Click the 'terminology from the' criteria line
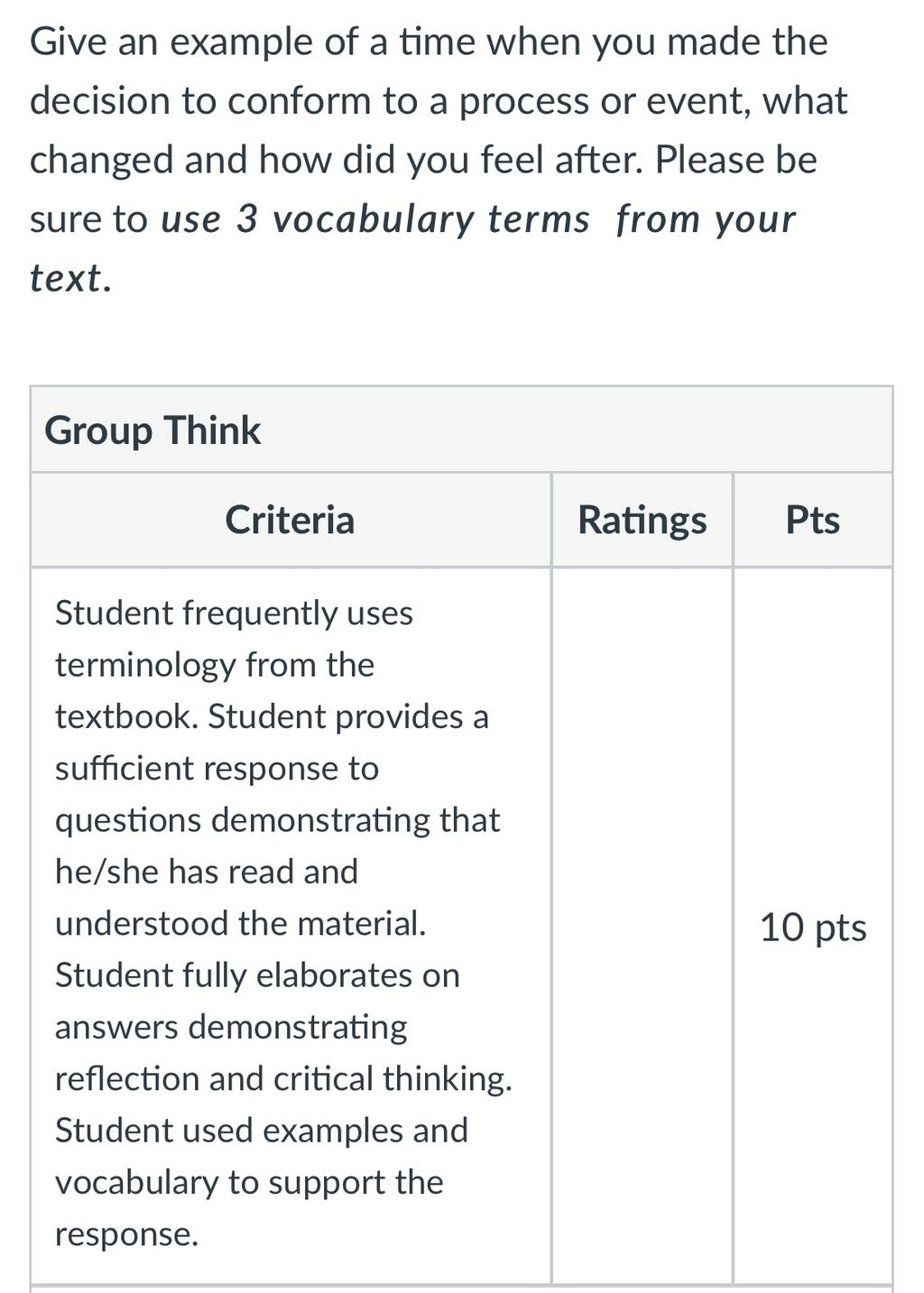924x1293 pixels. click(215, 665)
